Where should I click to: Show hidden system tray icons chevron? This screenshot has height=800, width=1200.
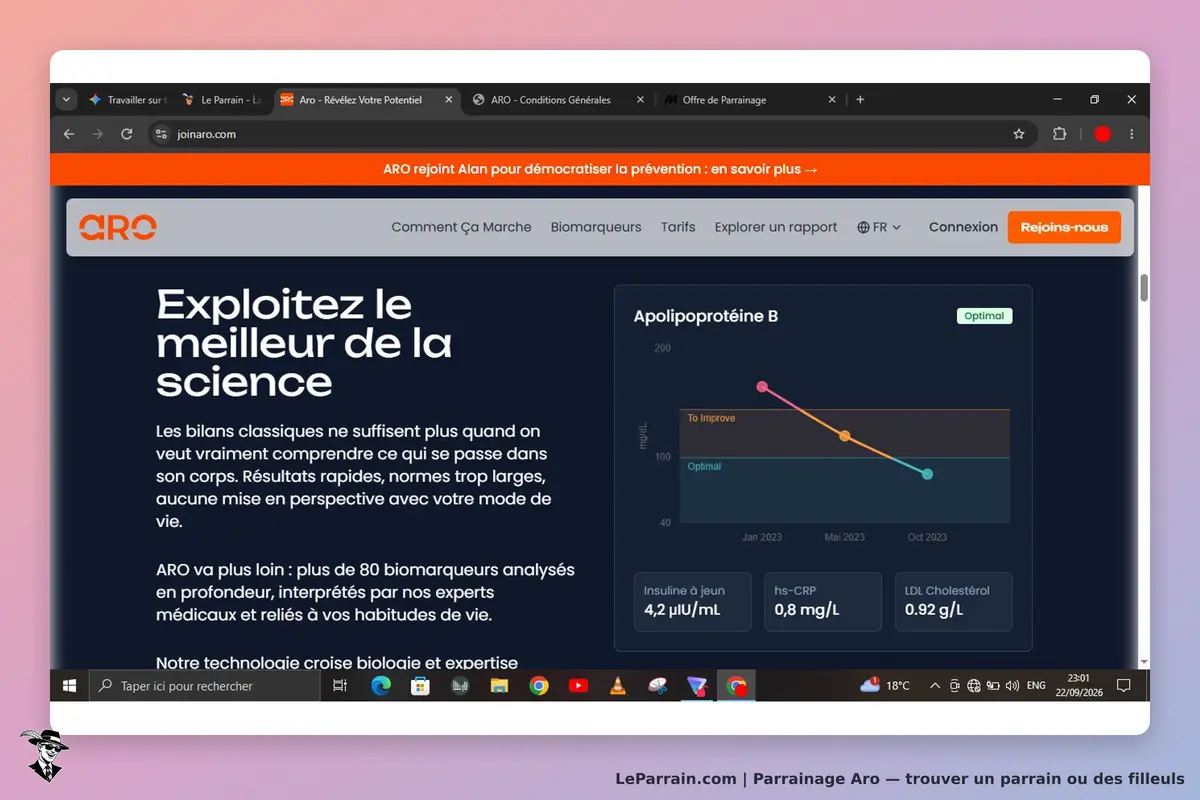coord(935,686)
